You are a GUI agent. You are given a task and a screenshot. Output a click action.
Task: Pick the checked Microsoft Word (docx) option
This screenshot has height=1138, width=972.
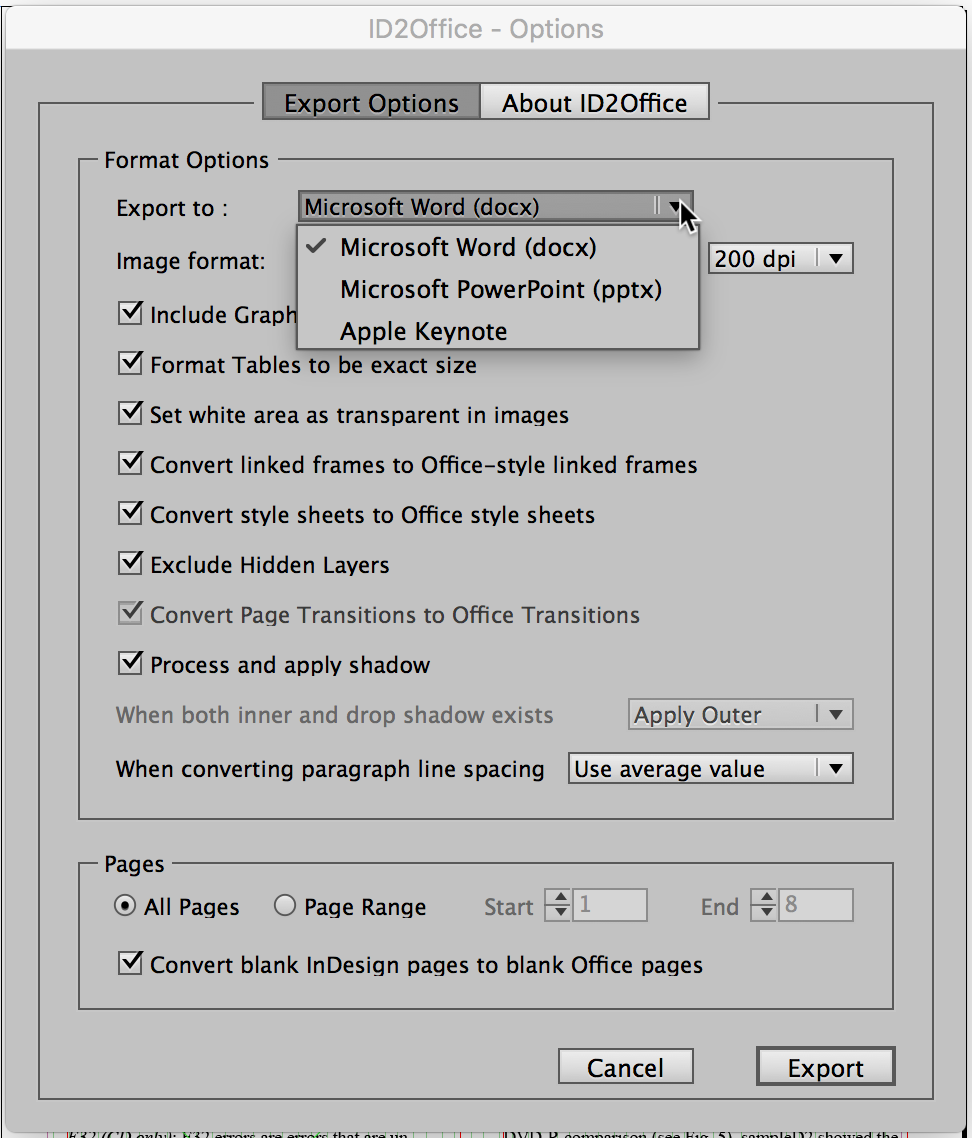(x=467, y=247)
